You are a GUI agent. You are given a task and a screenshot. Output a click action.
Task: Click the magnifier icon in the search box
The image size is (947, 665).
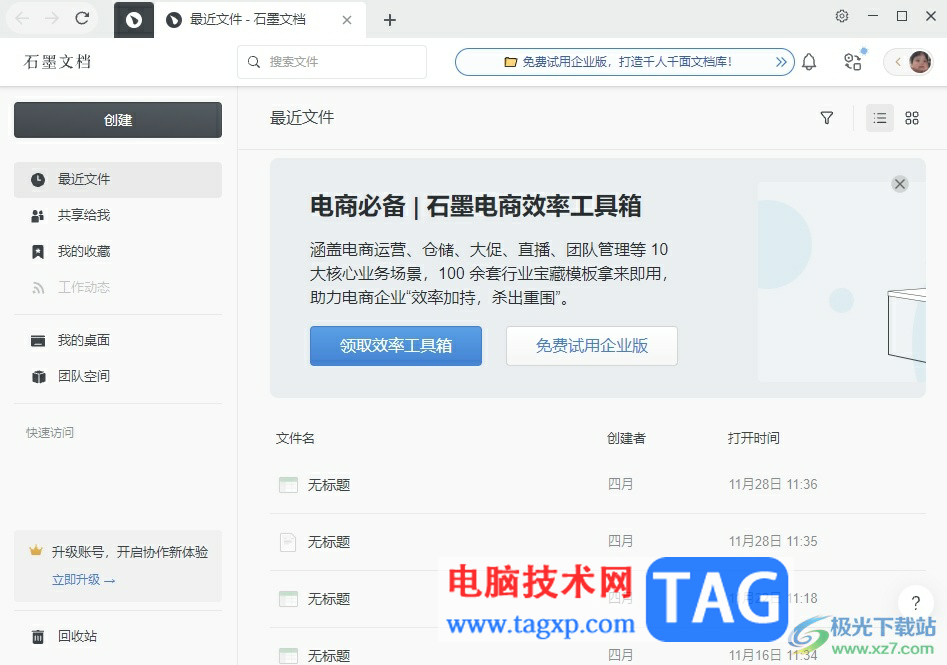click(254, 62)
